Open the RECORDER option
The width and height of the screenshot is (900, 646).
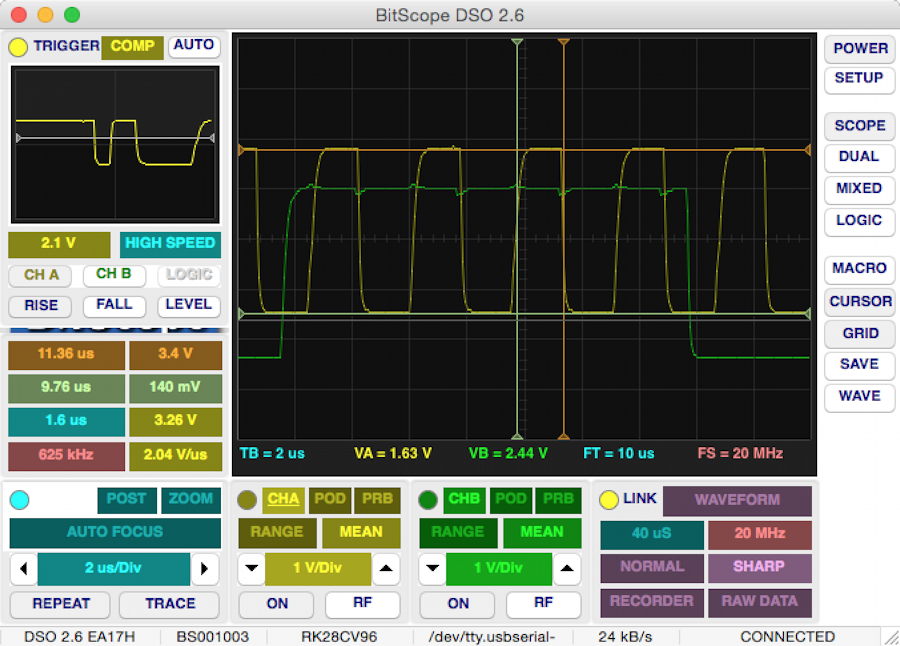click(651, 602)
